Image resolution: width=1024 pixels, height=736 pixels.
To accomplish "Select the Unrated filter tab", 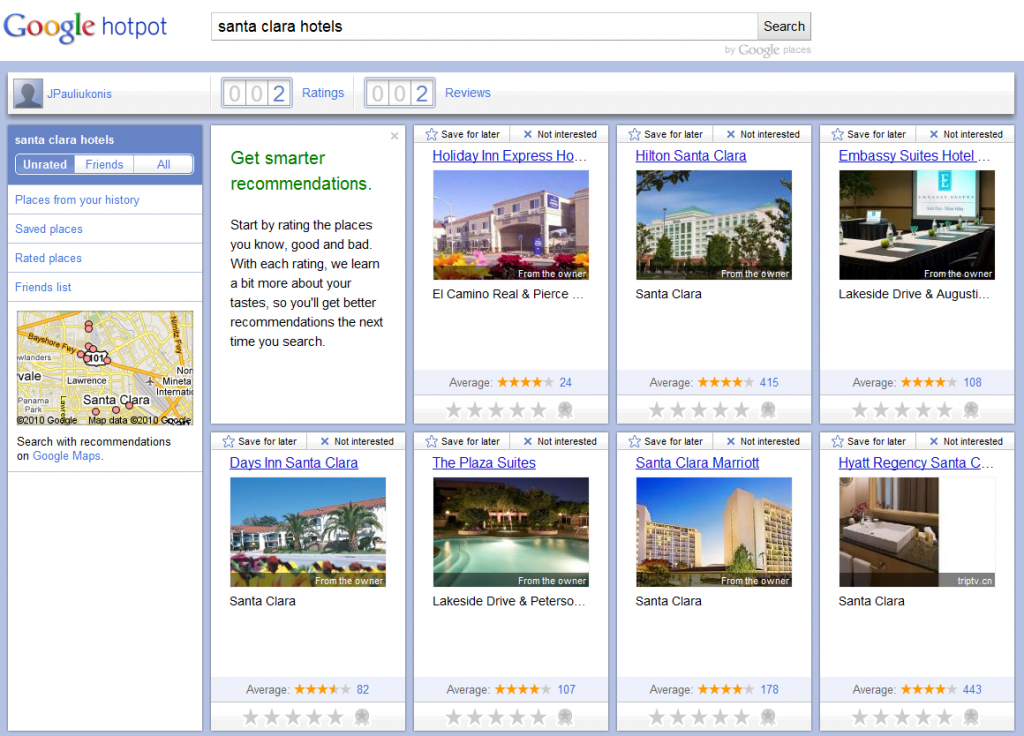I will (x=45, y=165).
